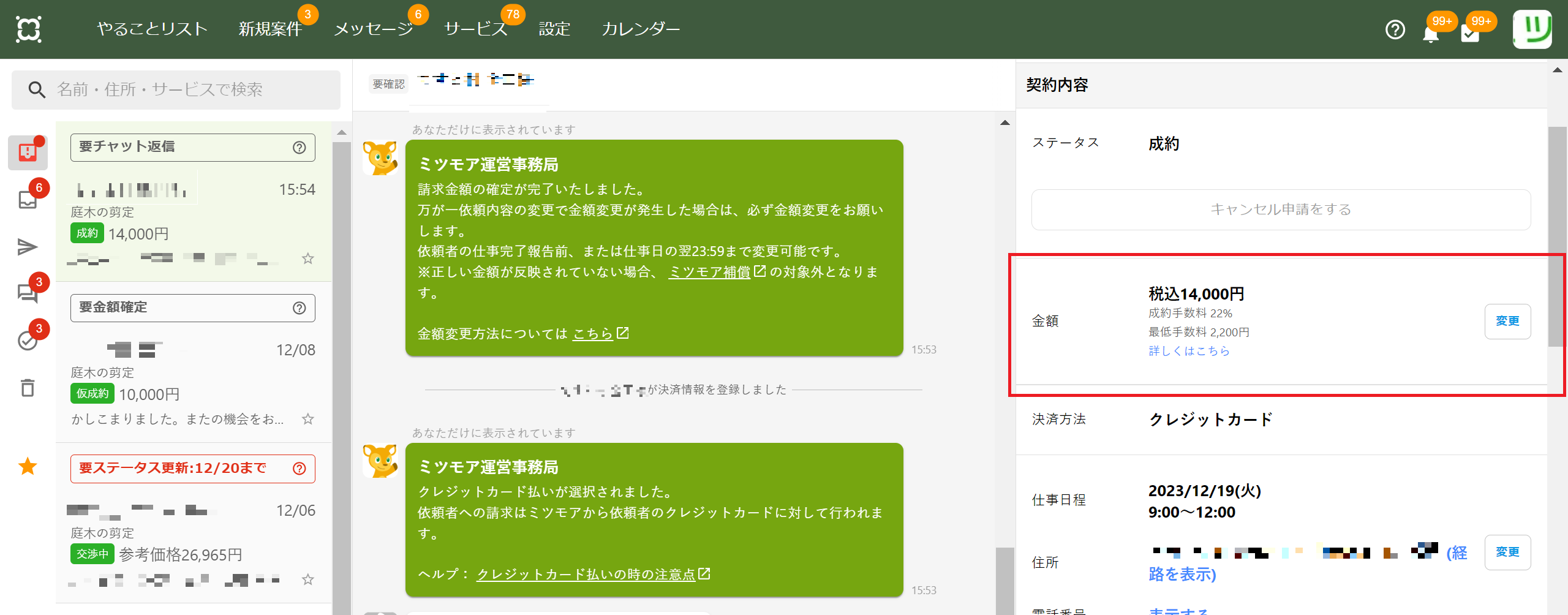The width and height of the screenshot is (1568, 615).
Task: Click help icon beside 要チャット返信
Action: click(300, 148)
